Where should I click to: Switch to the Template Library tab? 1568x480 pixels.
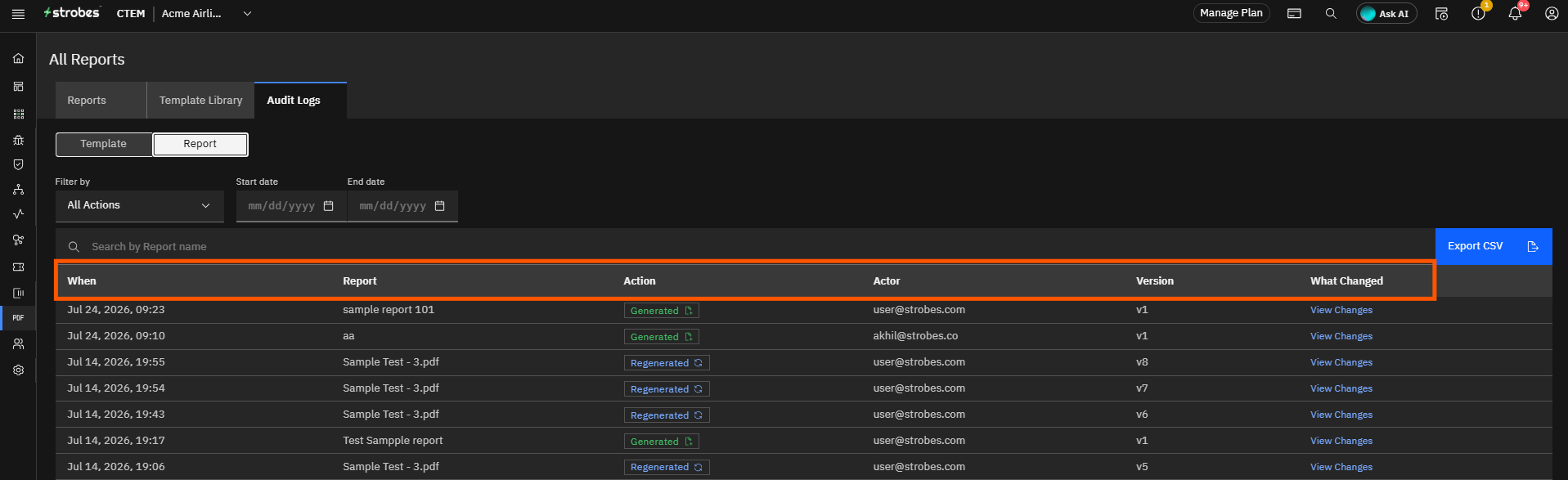[200, 101]
